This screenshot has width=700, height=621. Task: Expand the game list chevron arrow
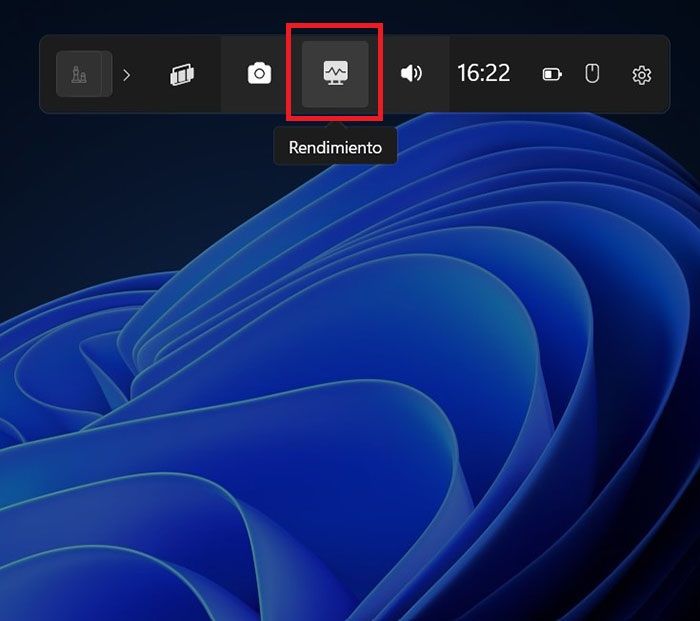pos(127,75)
